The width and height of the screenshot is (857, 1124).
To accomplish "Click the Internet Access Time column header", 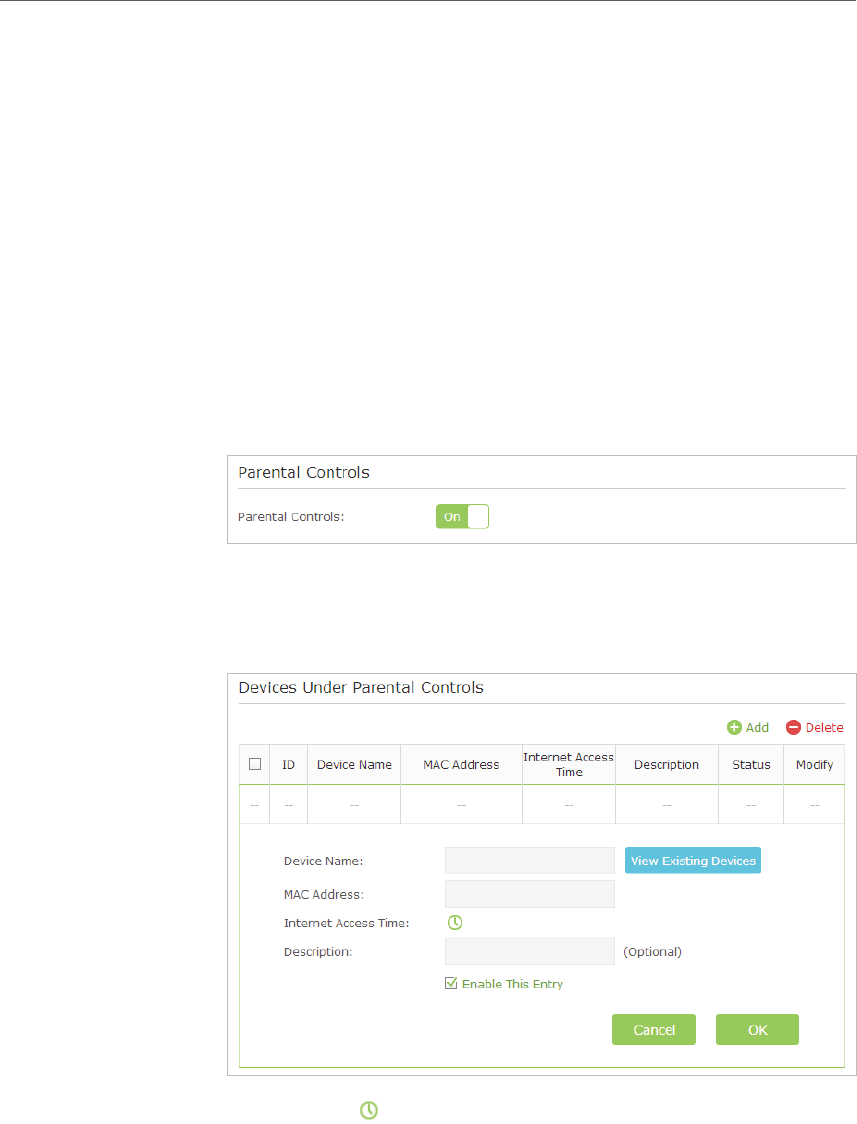I will click(569, 765).
